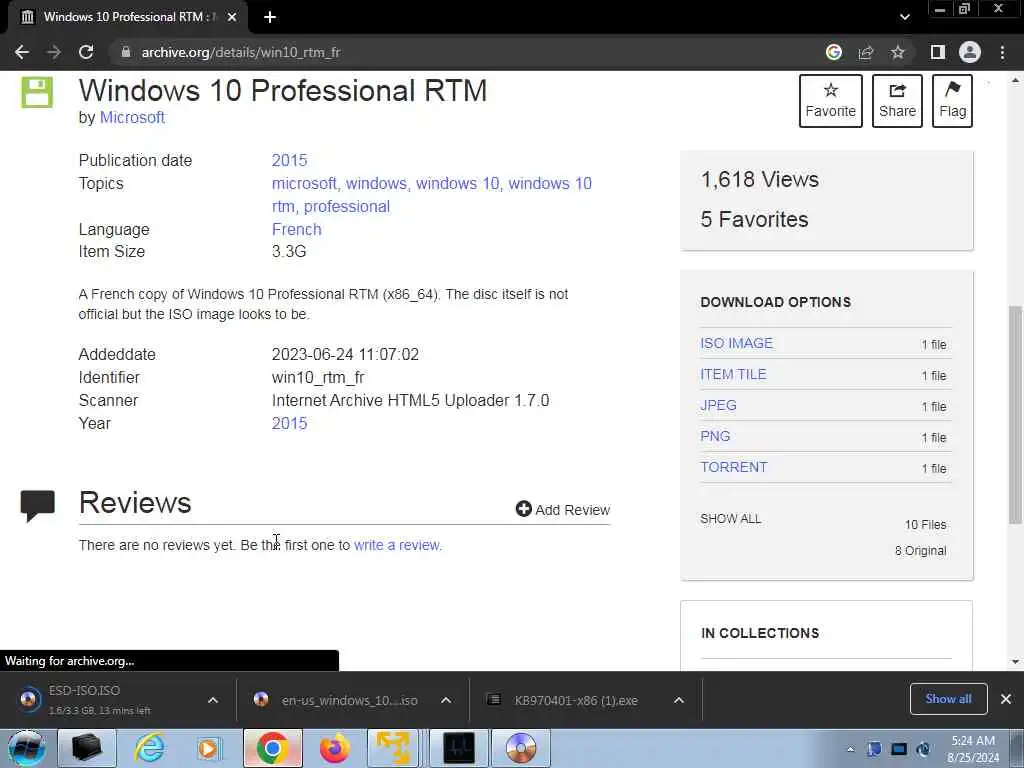This screenshot has width=1024, height=768.
Task: Open the professional topic link
Action: click(347, 206)
